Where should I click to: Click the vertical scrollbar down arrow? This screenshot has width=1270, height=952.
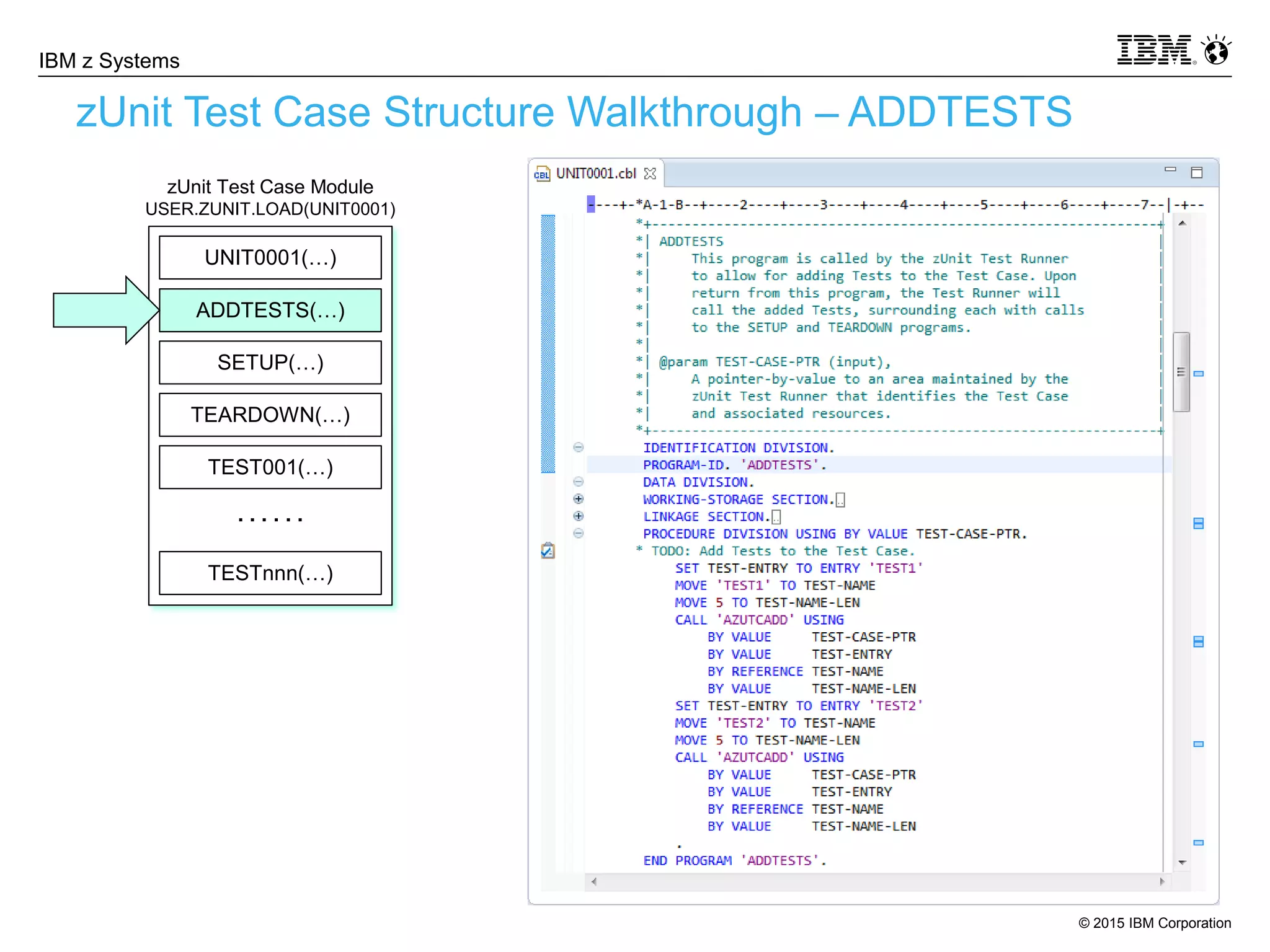(x=1182, y=862)
